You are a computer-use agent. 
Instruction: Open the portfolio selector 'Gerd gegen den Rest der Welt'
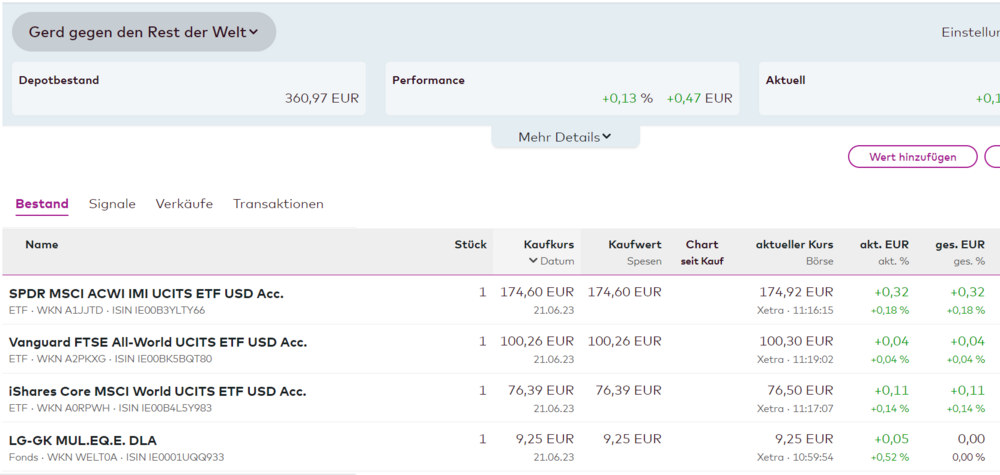pos(143,32)
